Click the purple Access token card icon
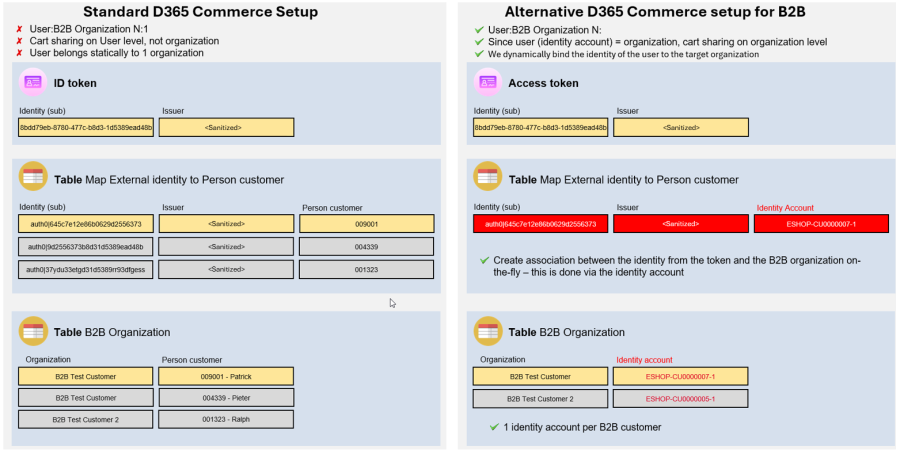The image size is (900, 450). [487, 83]
